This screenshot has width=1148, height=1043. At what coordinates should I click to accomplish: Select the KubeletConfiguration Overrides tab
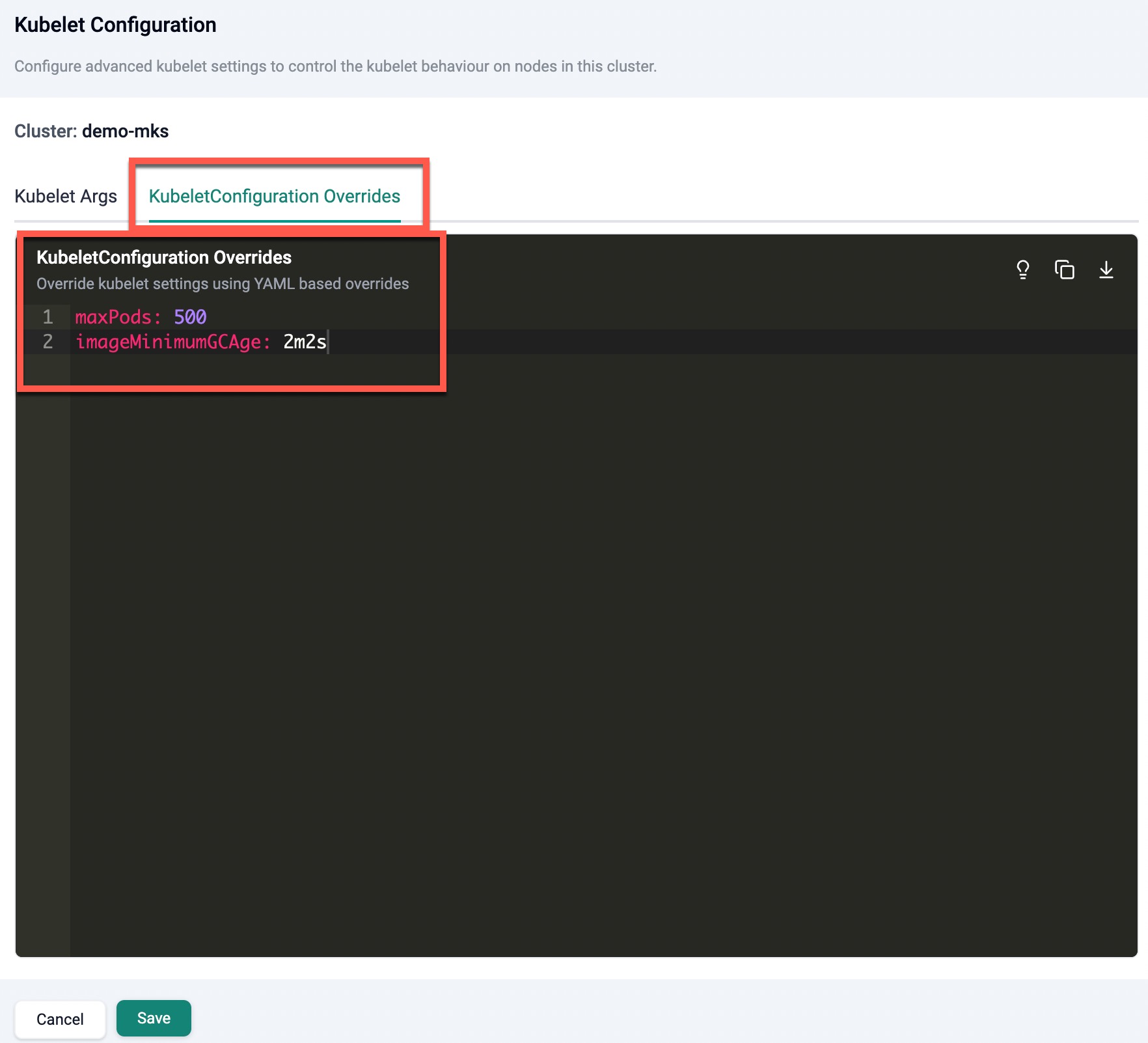(274, 197)
